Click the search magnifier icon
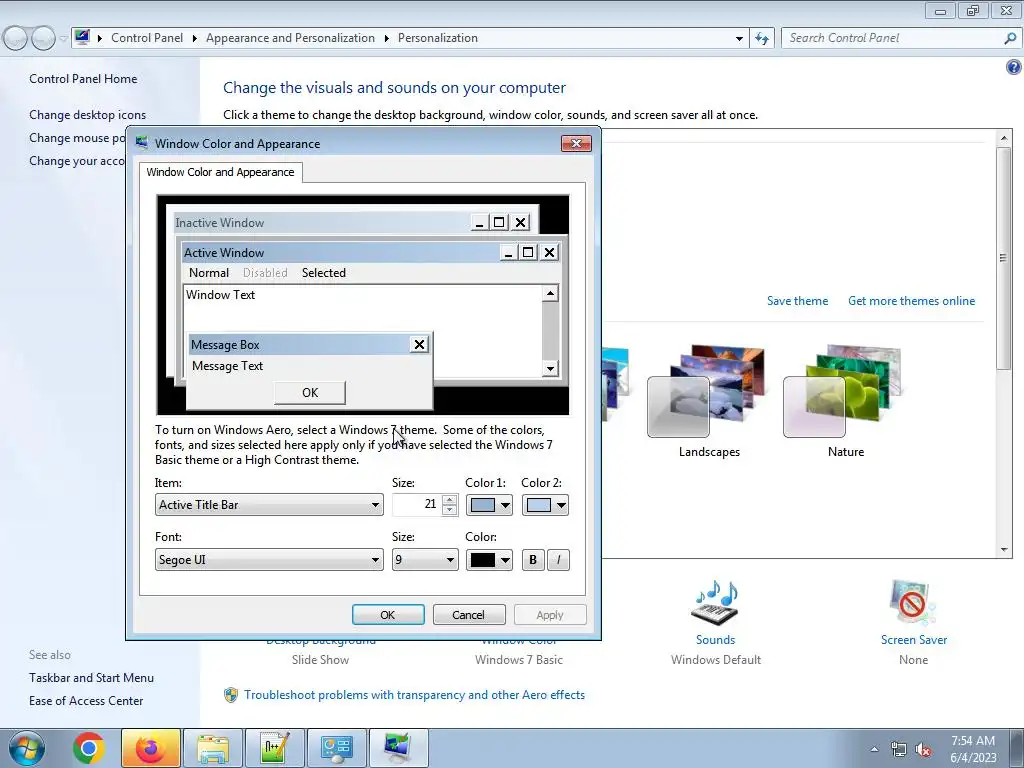The width and height of the screenshot is (1024, 768). (x=1010, y=38)
